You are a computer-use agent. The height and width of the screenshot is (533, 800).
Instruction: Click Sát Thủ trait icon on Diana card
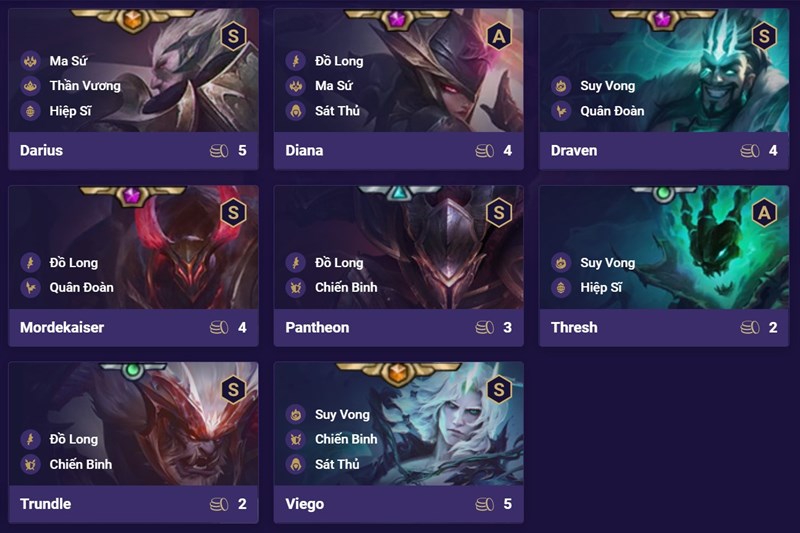[296, 111]
